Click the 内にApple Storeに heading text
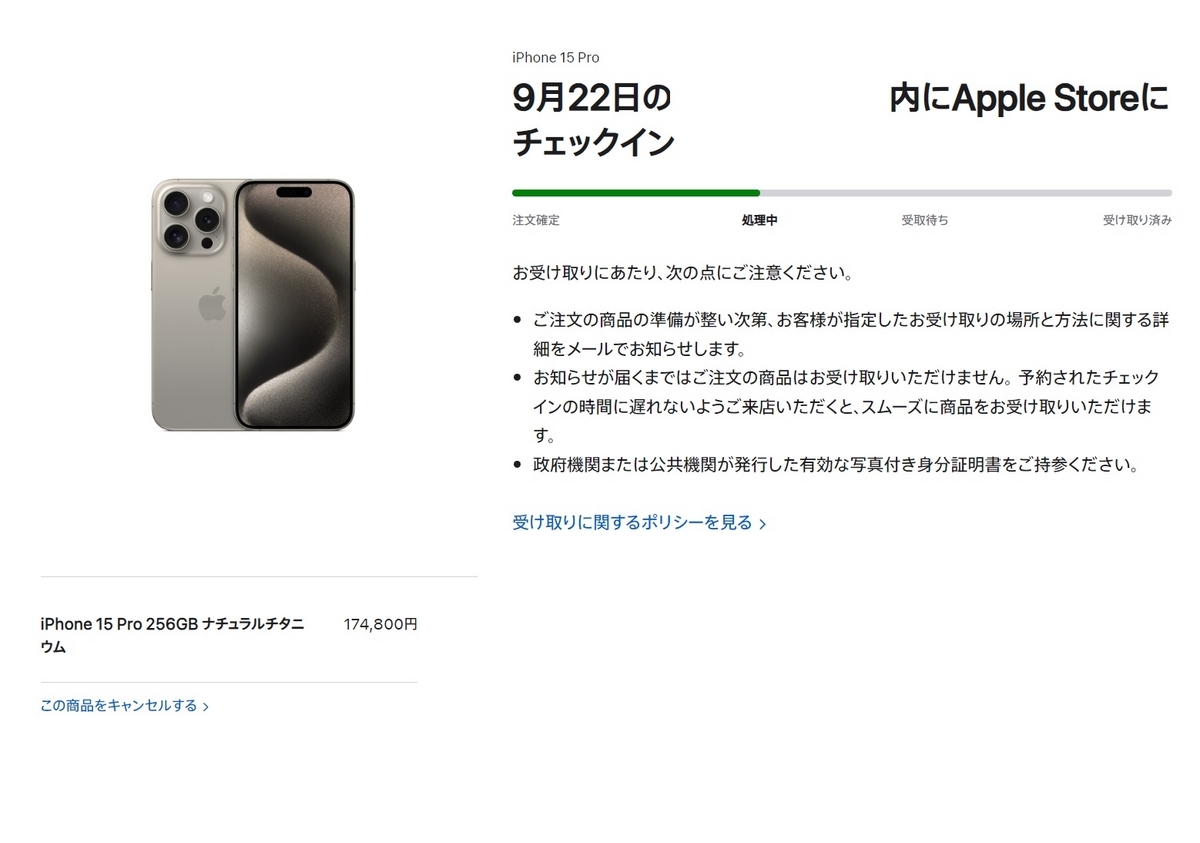Image resolution: width=1200 pixels, height=843 pixels. click(x=1029, y=99)
